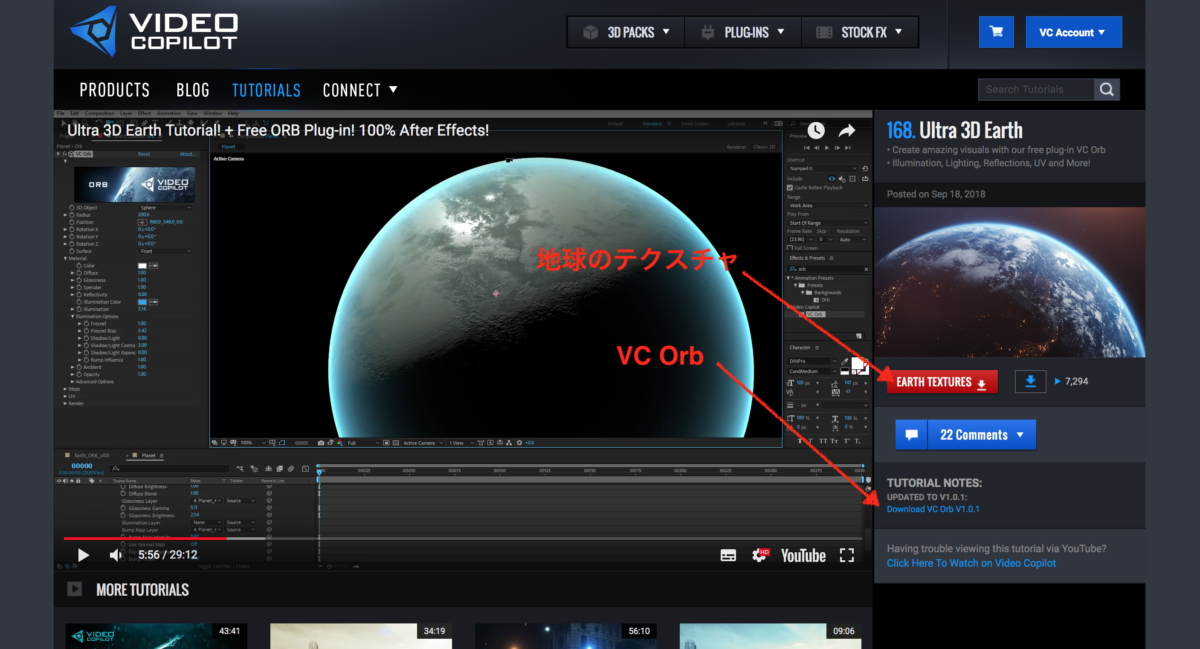Open the 43:41 tutorial thumbnail
The height and width of the screenshot is (649, 1200).
click(156, 636)
